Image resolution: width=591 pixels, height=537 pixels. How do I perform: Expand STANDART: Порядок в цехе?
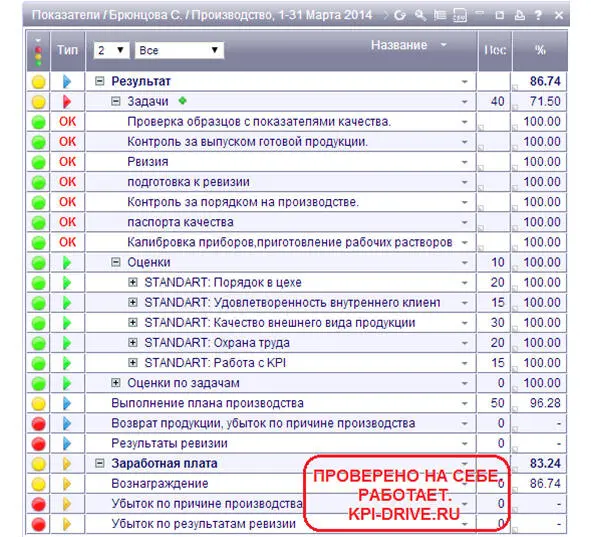click(x=133, y=282)
